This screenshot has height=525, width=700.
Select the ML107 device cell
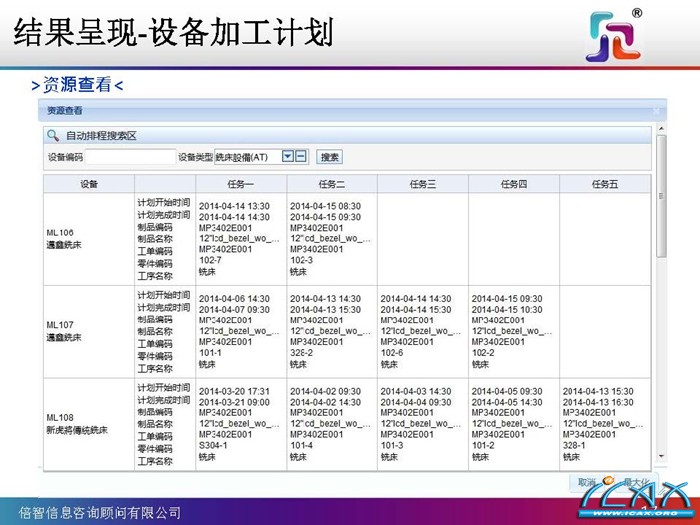[x=89, y=331]
